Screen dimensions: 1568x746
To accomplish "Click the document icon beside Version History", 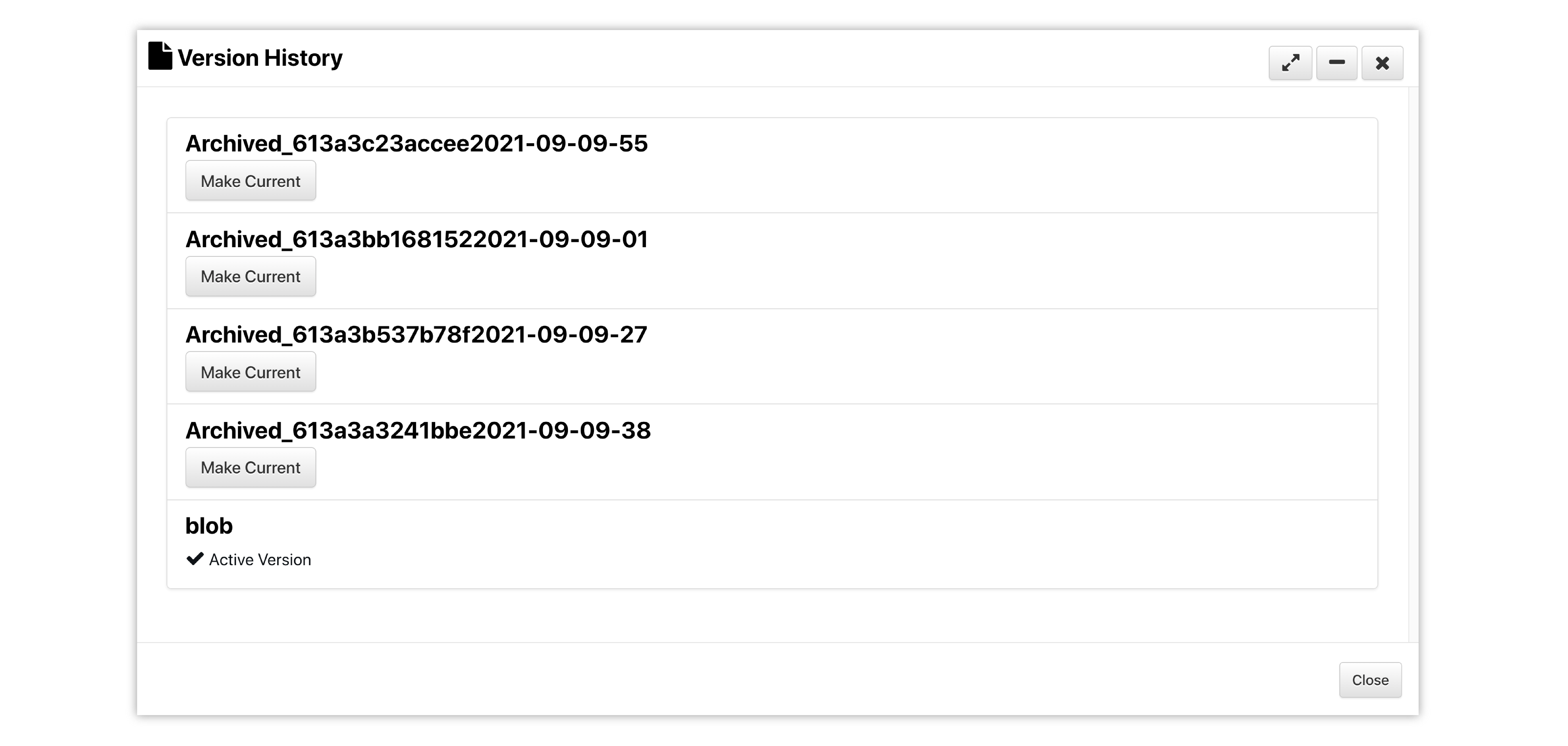I will (x=160, y=56).
